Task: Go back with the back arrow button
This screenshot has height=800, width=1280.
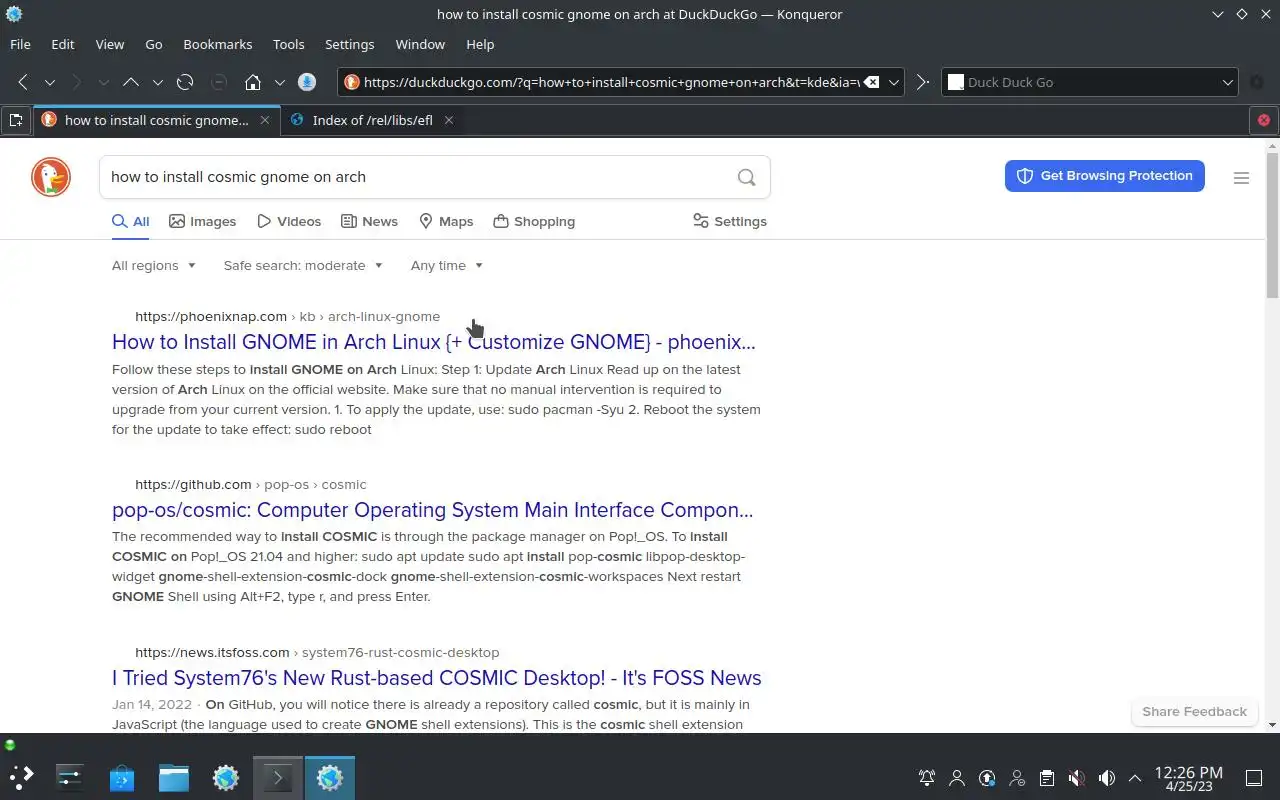Action: 23,82
